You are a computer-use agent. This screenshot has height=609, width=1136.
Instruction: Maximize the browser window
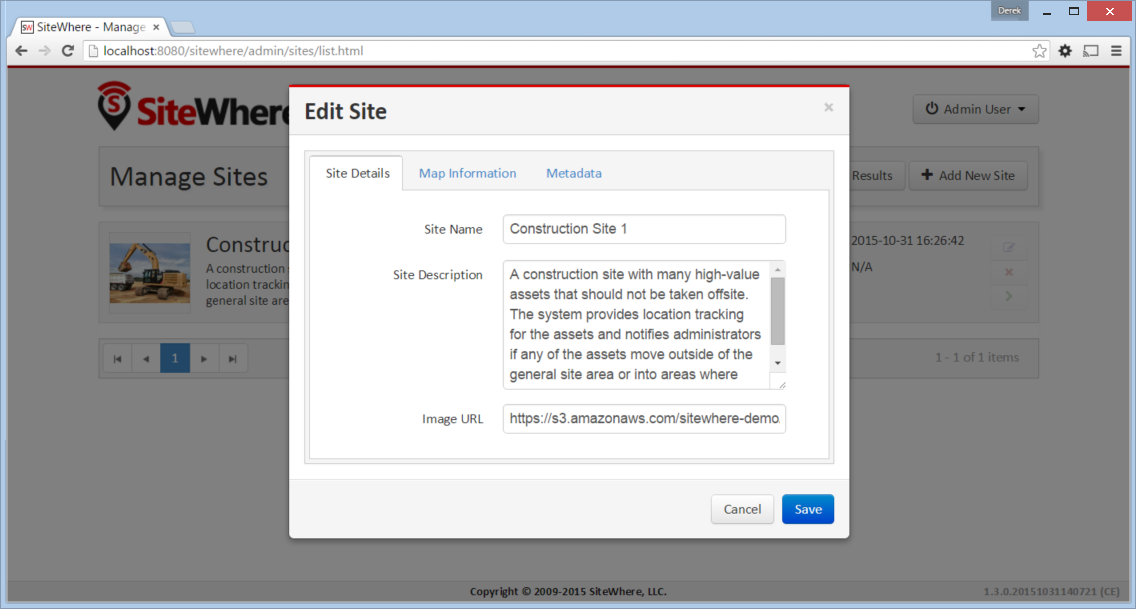click(1074, 12)
